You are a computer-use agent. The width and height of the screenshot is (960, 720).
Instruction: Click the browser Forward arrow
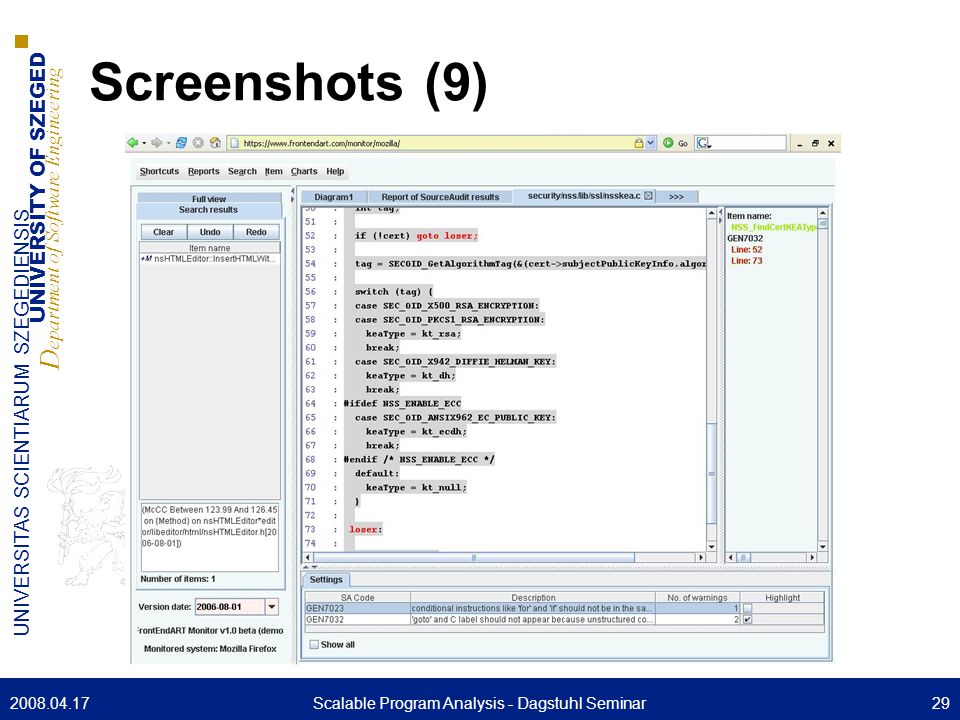pos(156,143)
